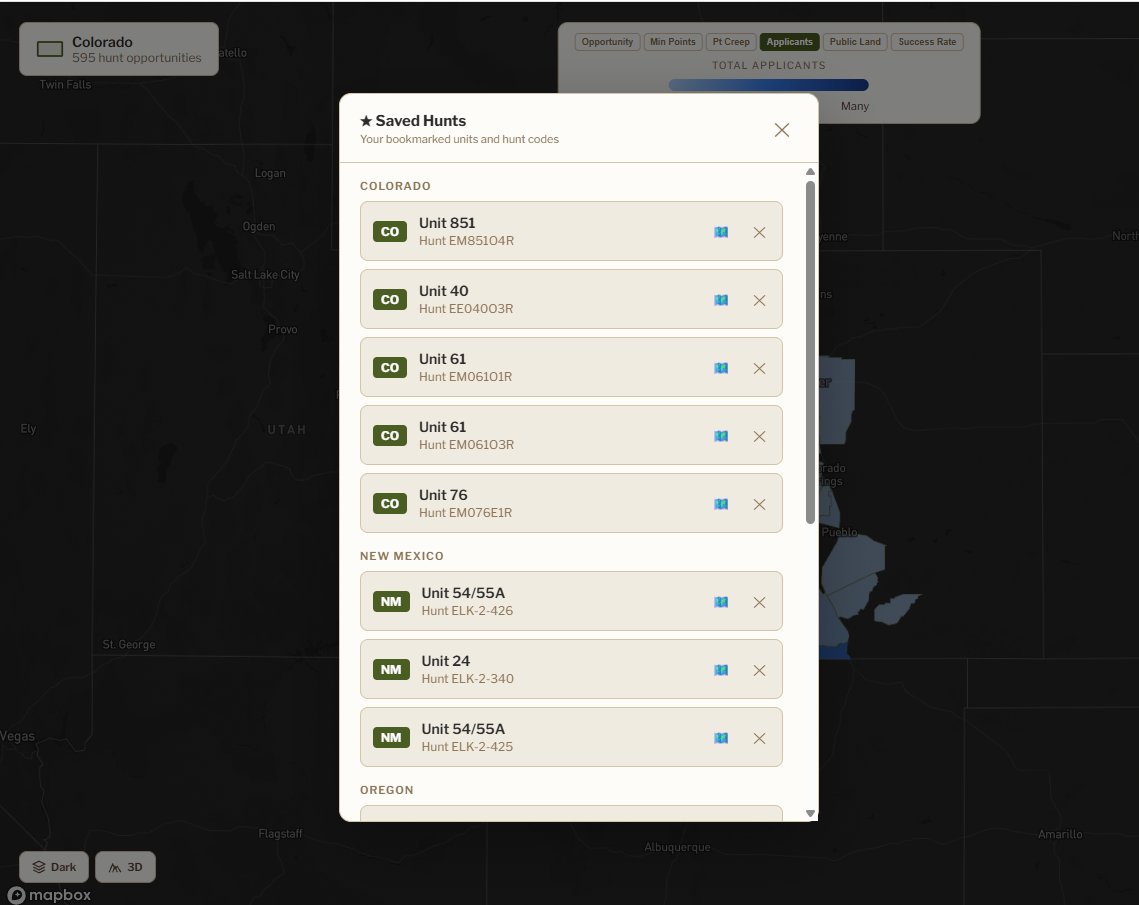Open the map icon next to Unit 24
Viewport: 1139px width, 905px height.
coord(721,669)
